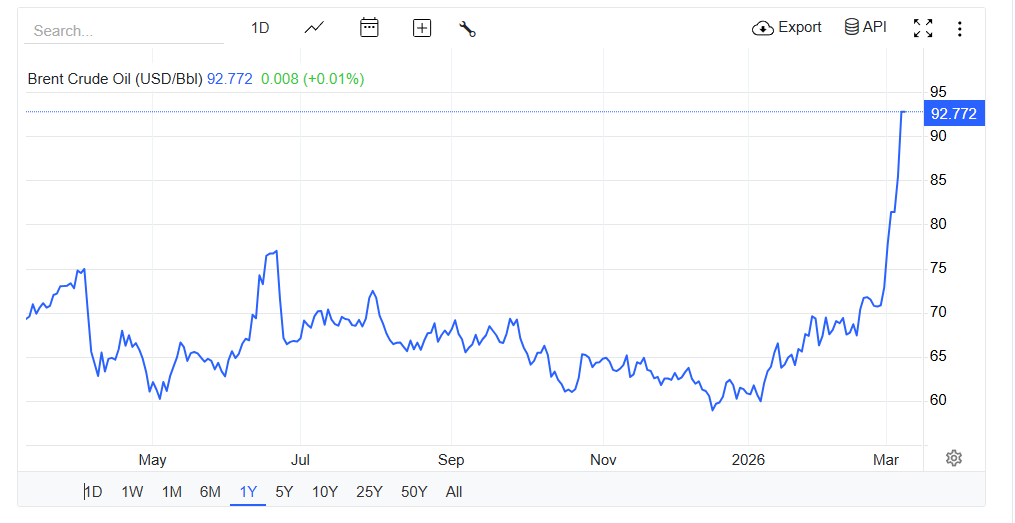Switch to 5Y time range
The image size is (1015, 523).
click(285, 491)
